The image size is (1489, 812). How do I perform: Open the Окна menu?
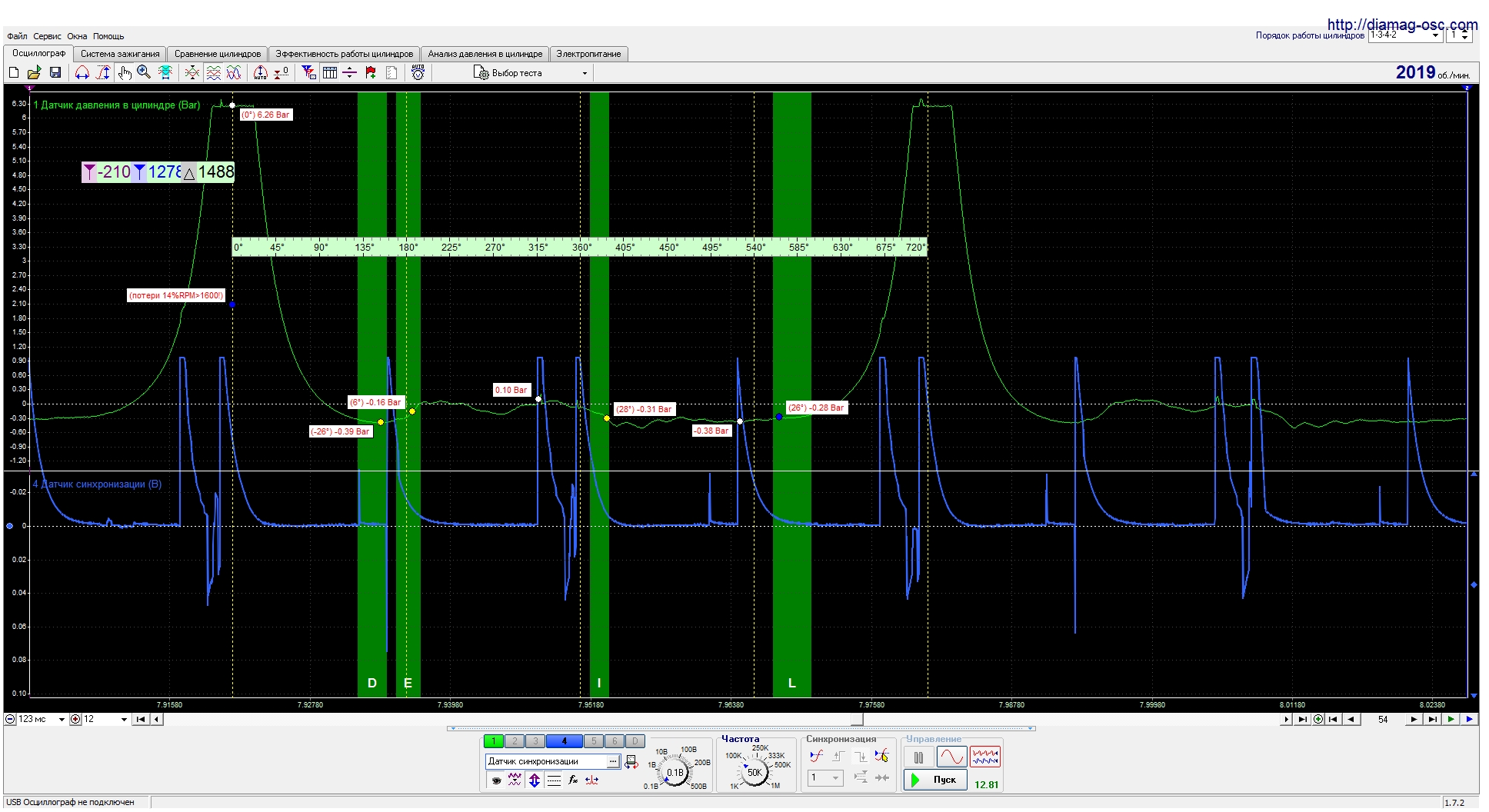pyautogui.click(x=77, y=36)
